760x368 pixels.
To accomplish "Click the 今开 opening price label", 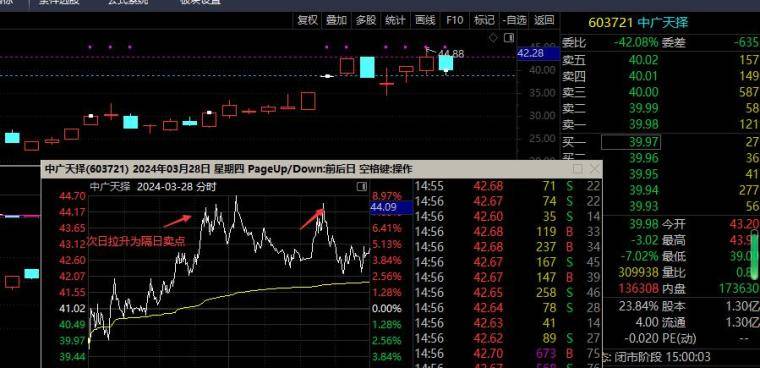I will click(x=674, y=224).
